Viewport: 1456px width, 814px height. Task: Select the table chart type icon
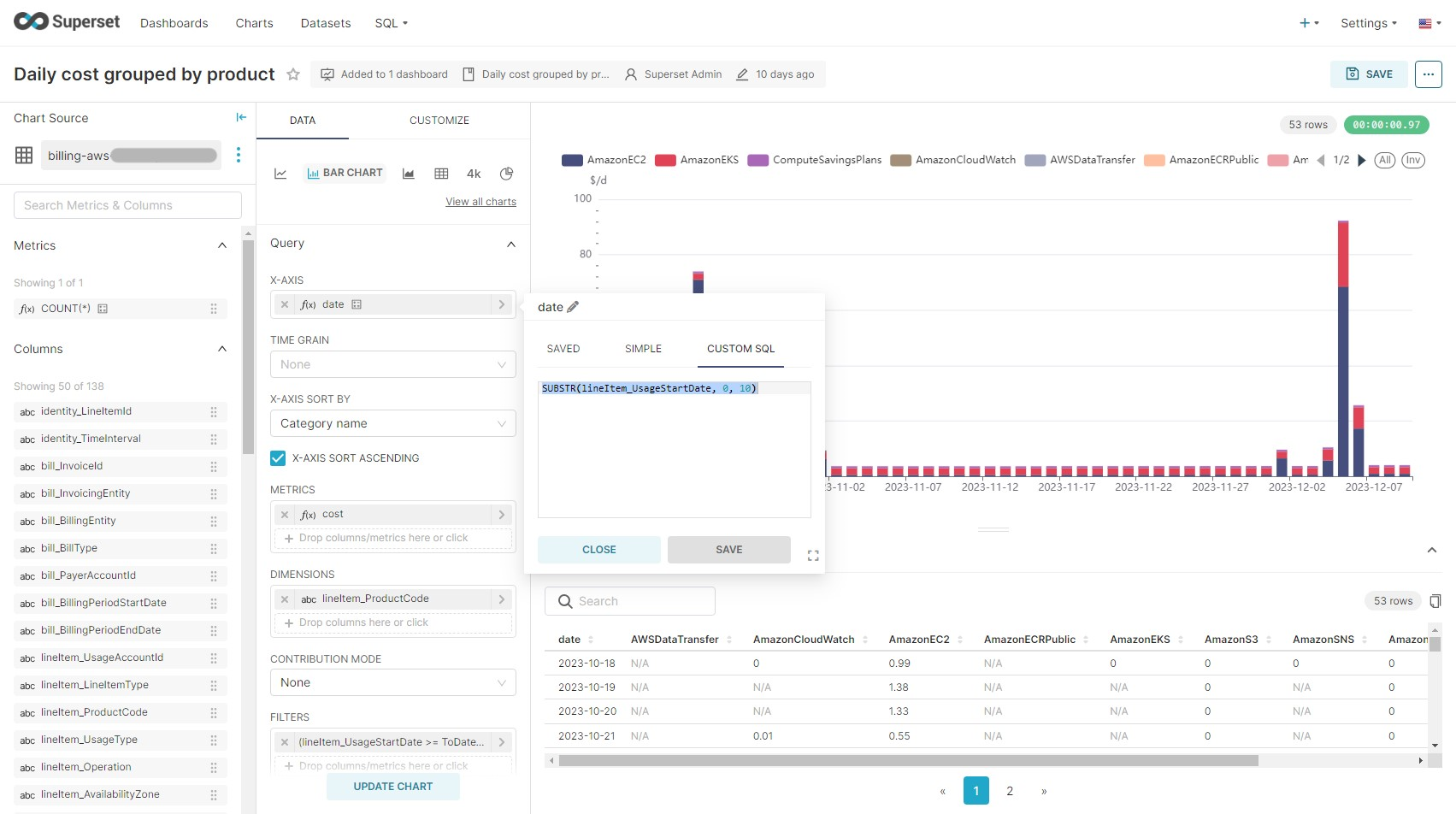[x=441, y=174]
